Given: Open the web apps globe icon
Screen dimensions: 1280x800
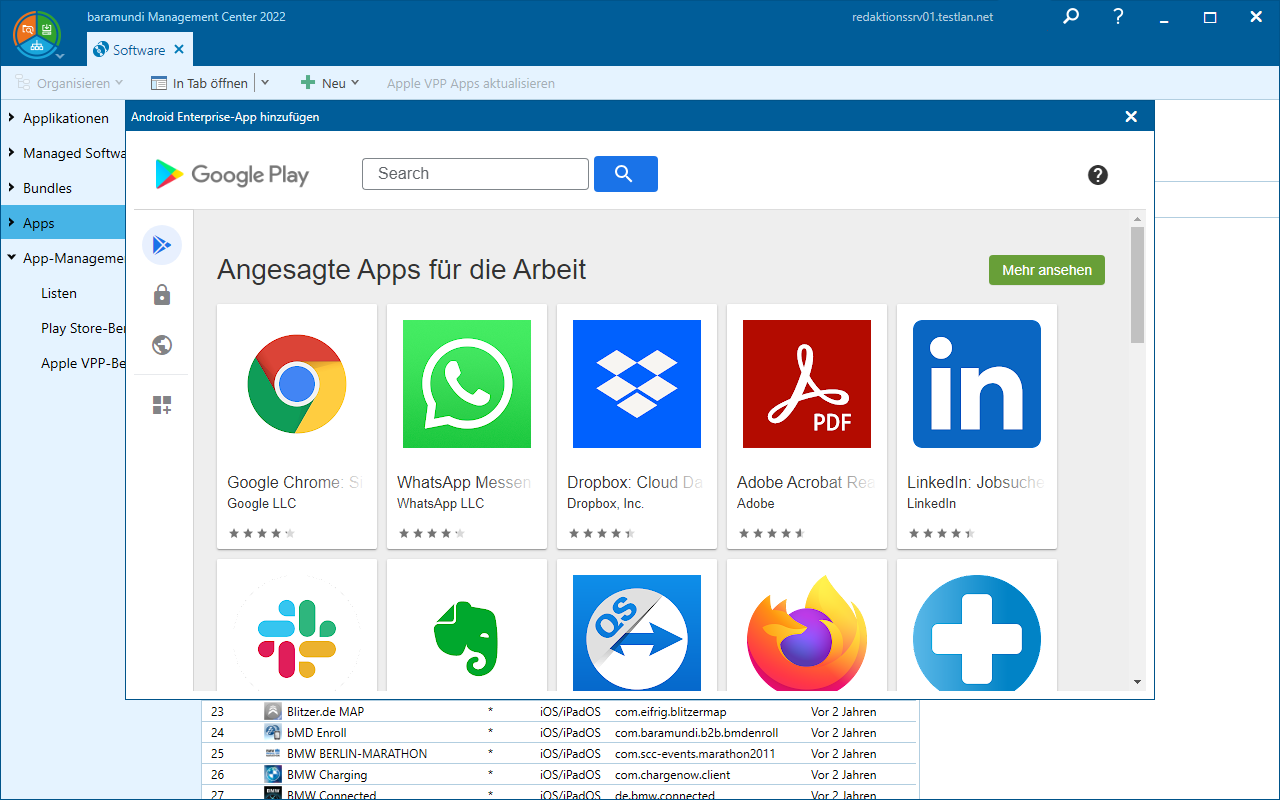Looking at the screenshot, I should coord(162,345).
